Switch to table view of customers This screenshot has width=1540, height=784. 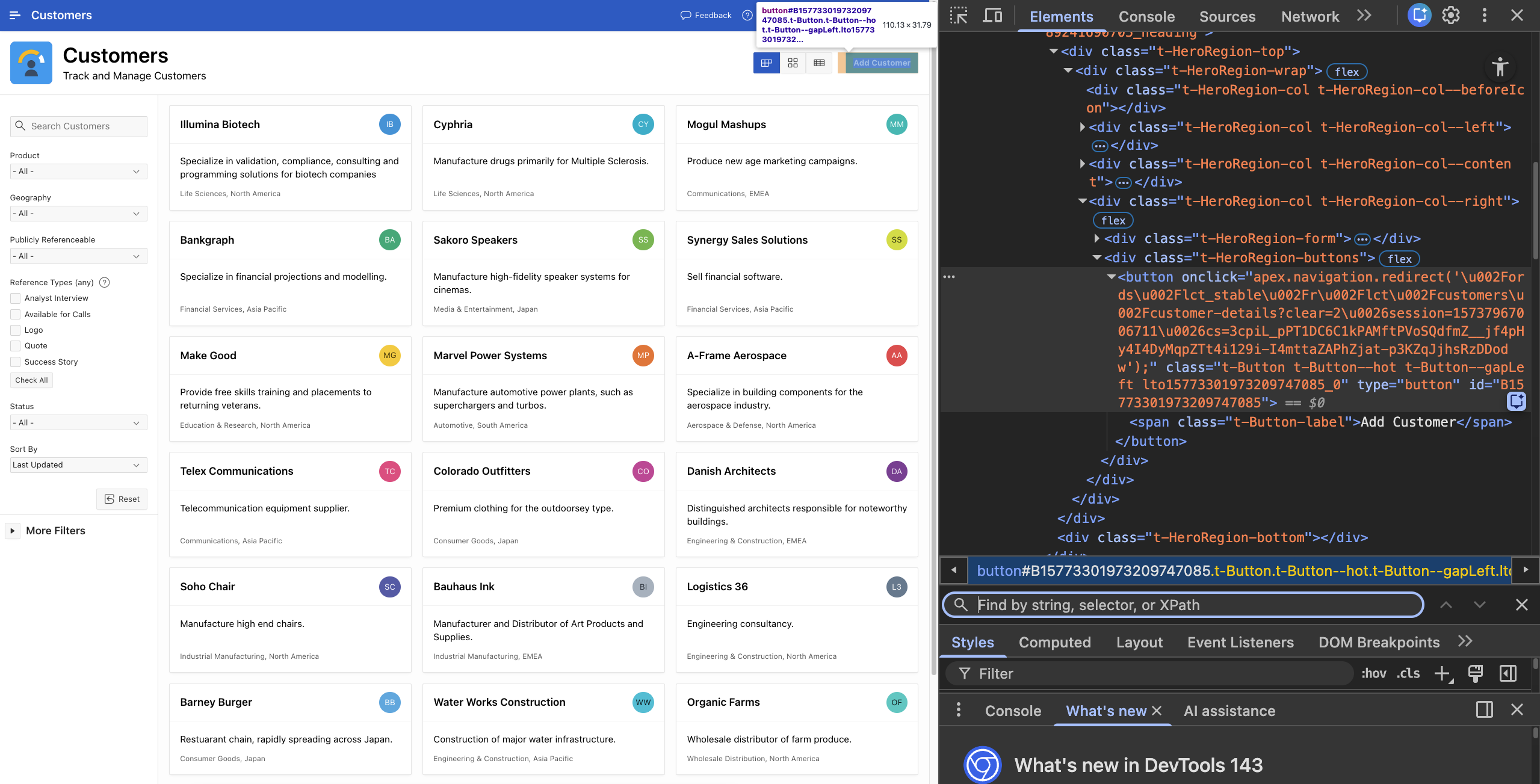click(x=818, y=63)
